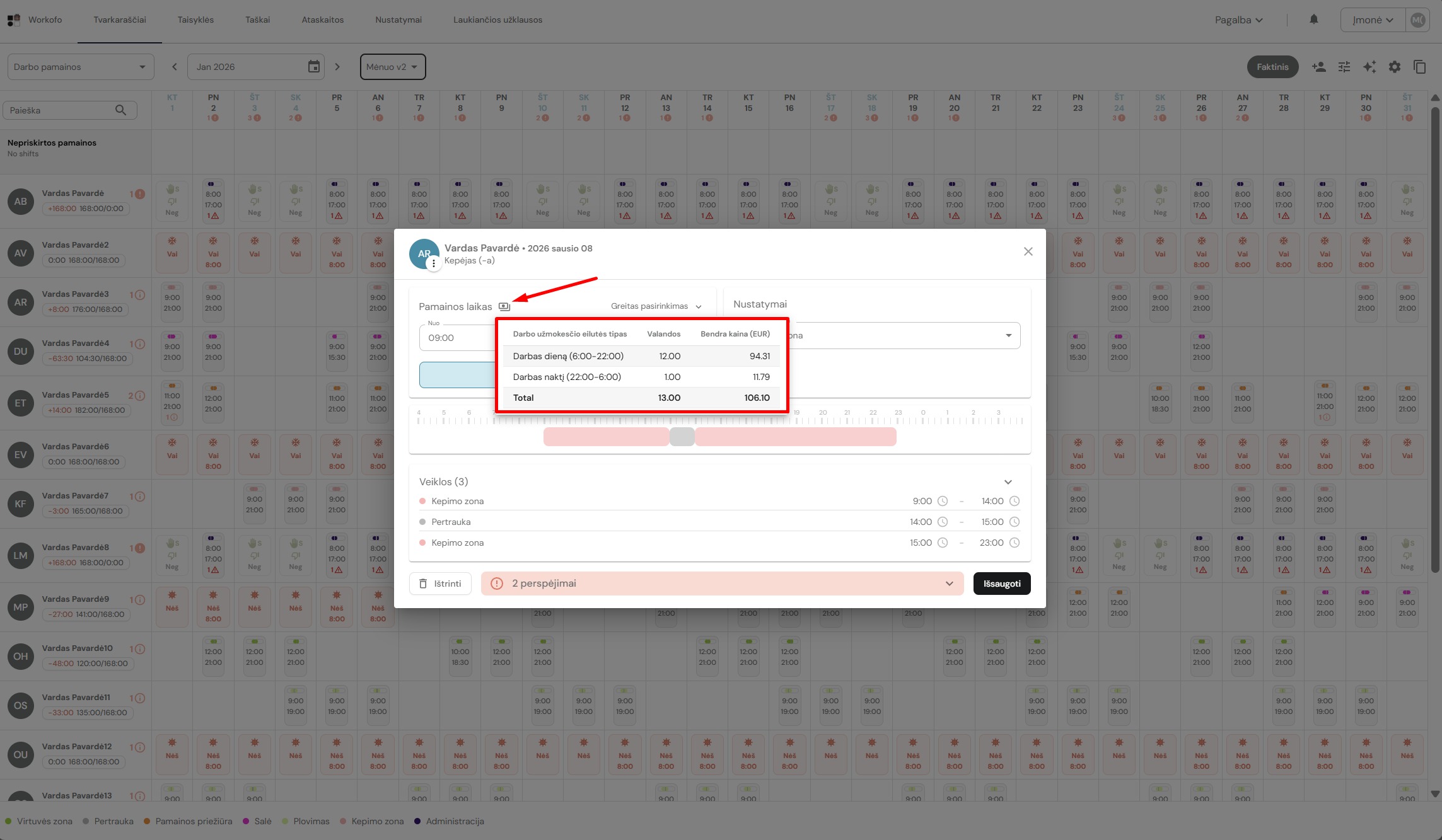Toggle the Faktinis view button
Viewport: 1442px width, 840px height.
(x=1272, y=67)
